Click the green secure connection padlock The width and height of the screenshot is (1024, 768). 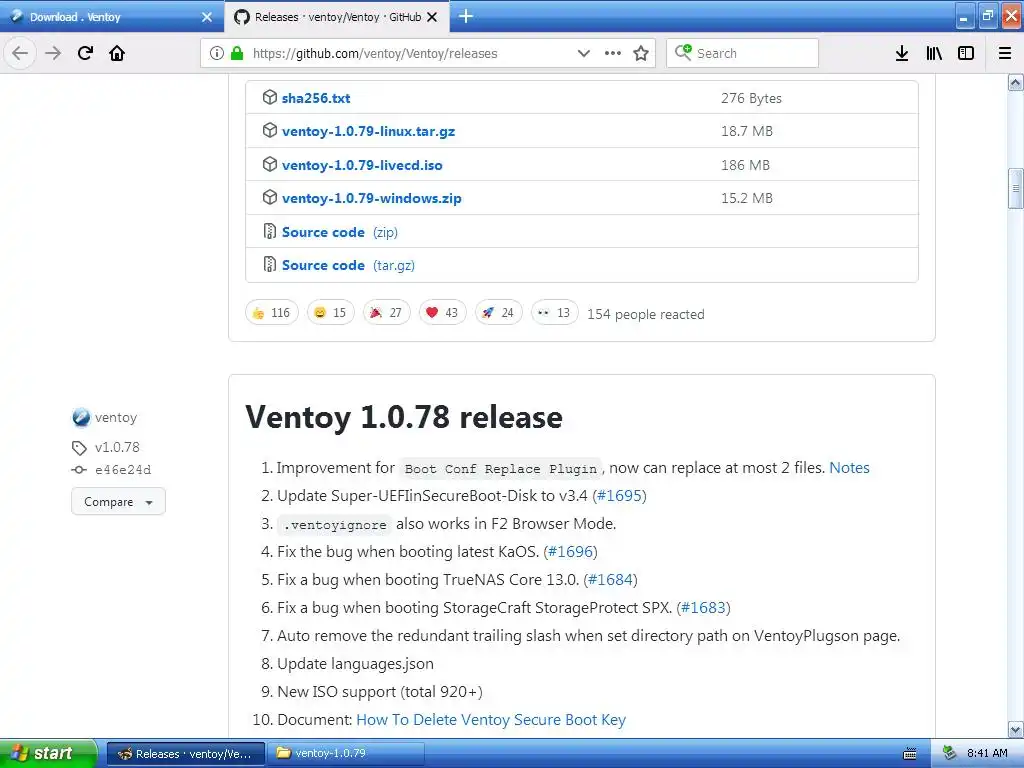click(x=236, y=54)
